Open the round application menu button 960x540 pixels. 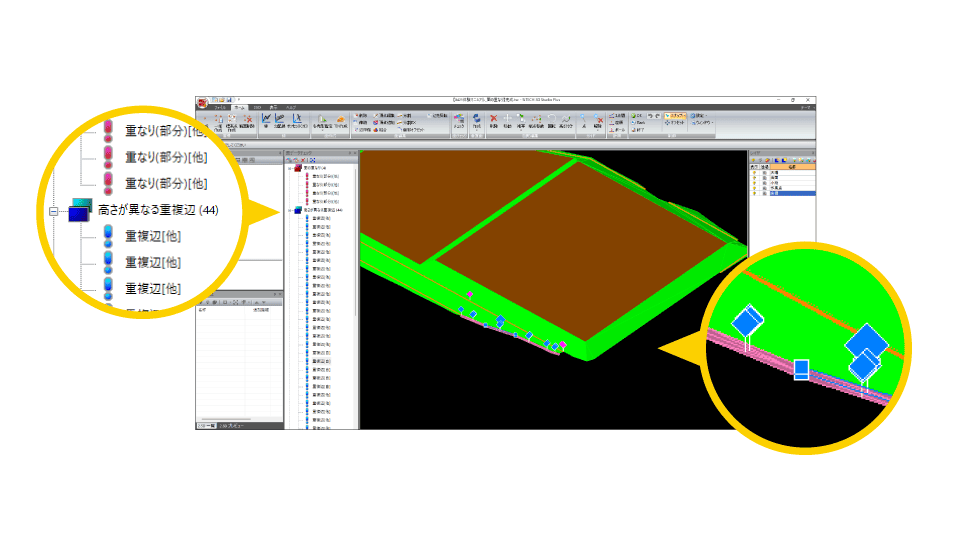click(x=203, y=103)
